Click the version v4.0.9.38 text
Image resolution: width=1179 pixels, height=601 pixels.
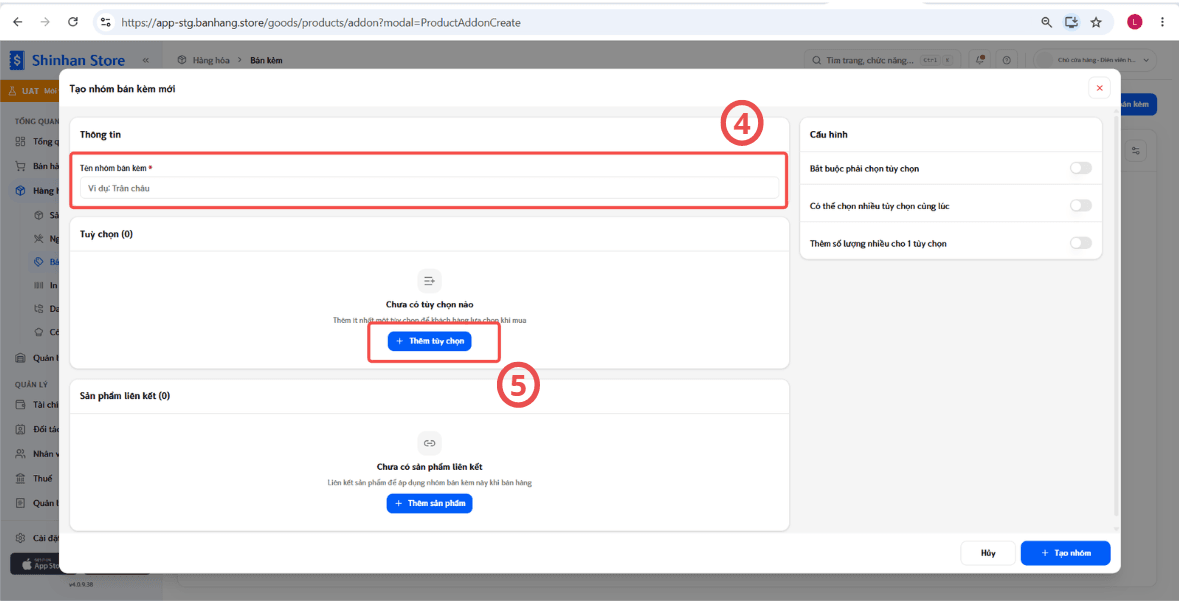click(x=83, y=584)
